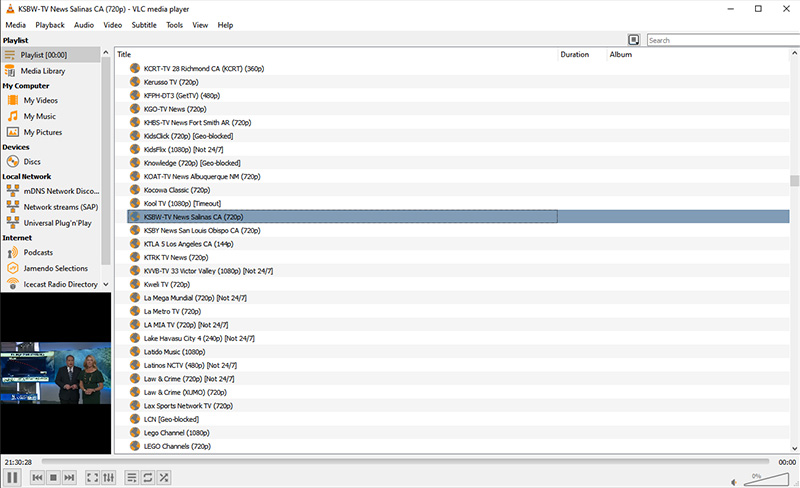Toggle loop mode button

pos(147,478)
